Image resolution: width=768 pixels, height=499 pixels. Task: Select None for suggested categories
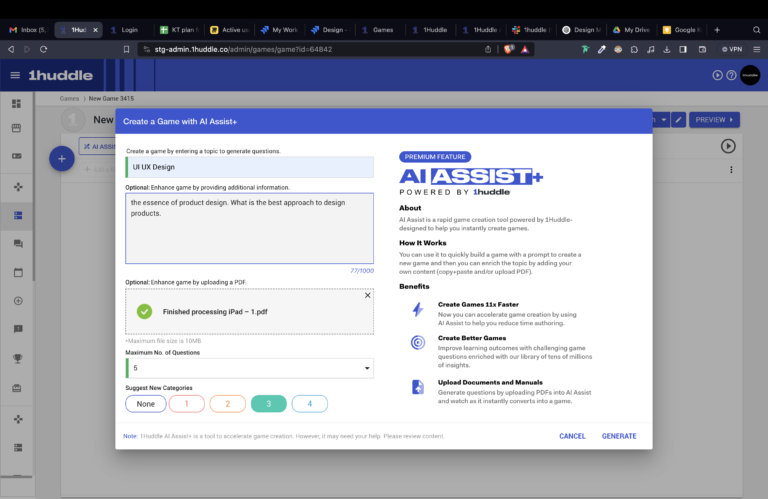click(146, 404)
